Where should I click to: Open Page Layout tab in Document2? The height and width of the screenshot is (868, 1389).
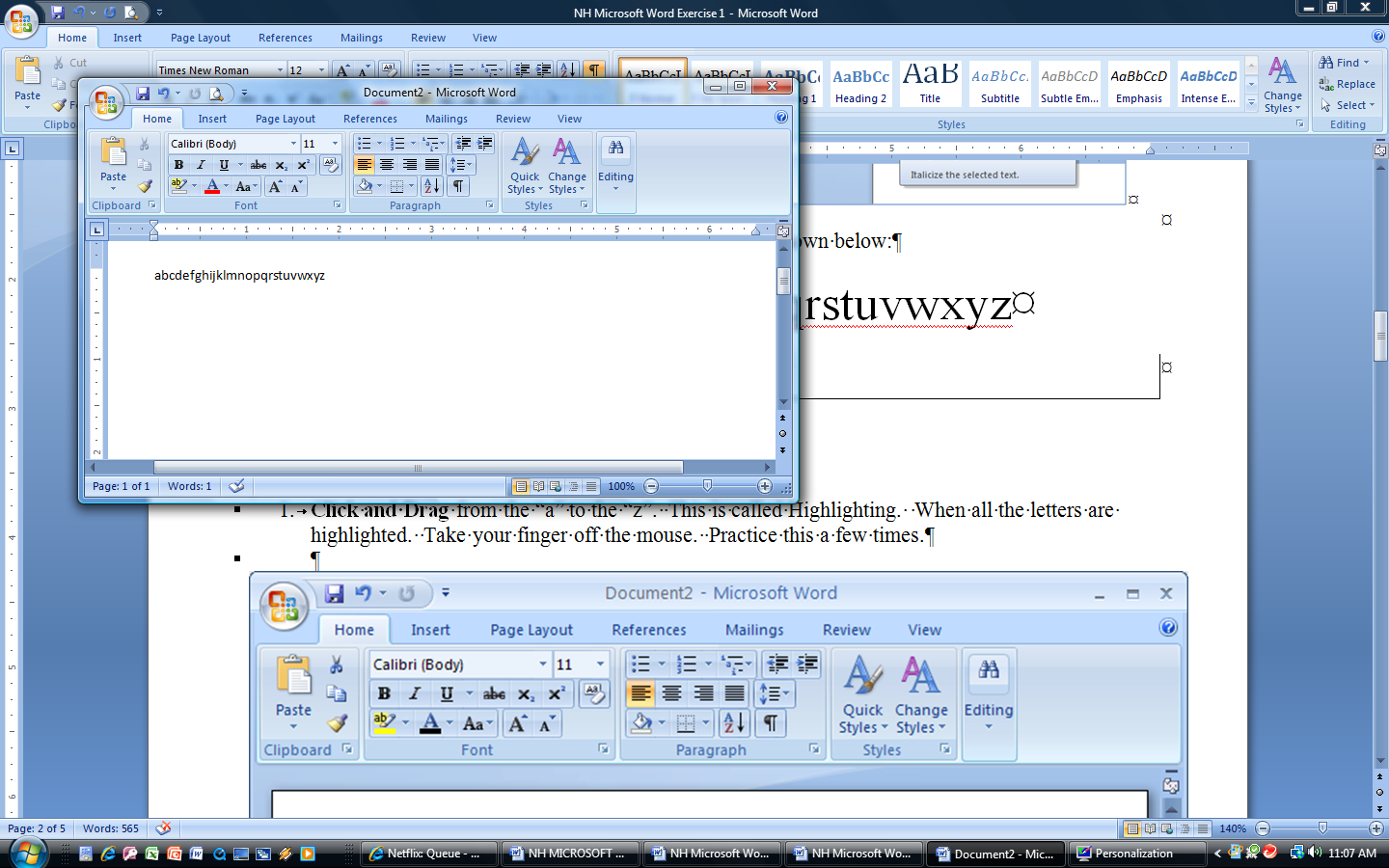(286, 119)
